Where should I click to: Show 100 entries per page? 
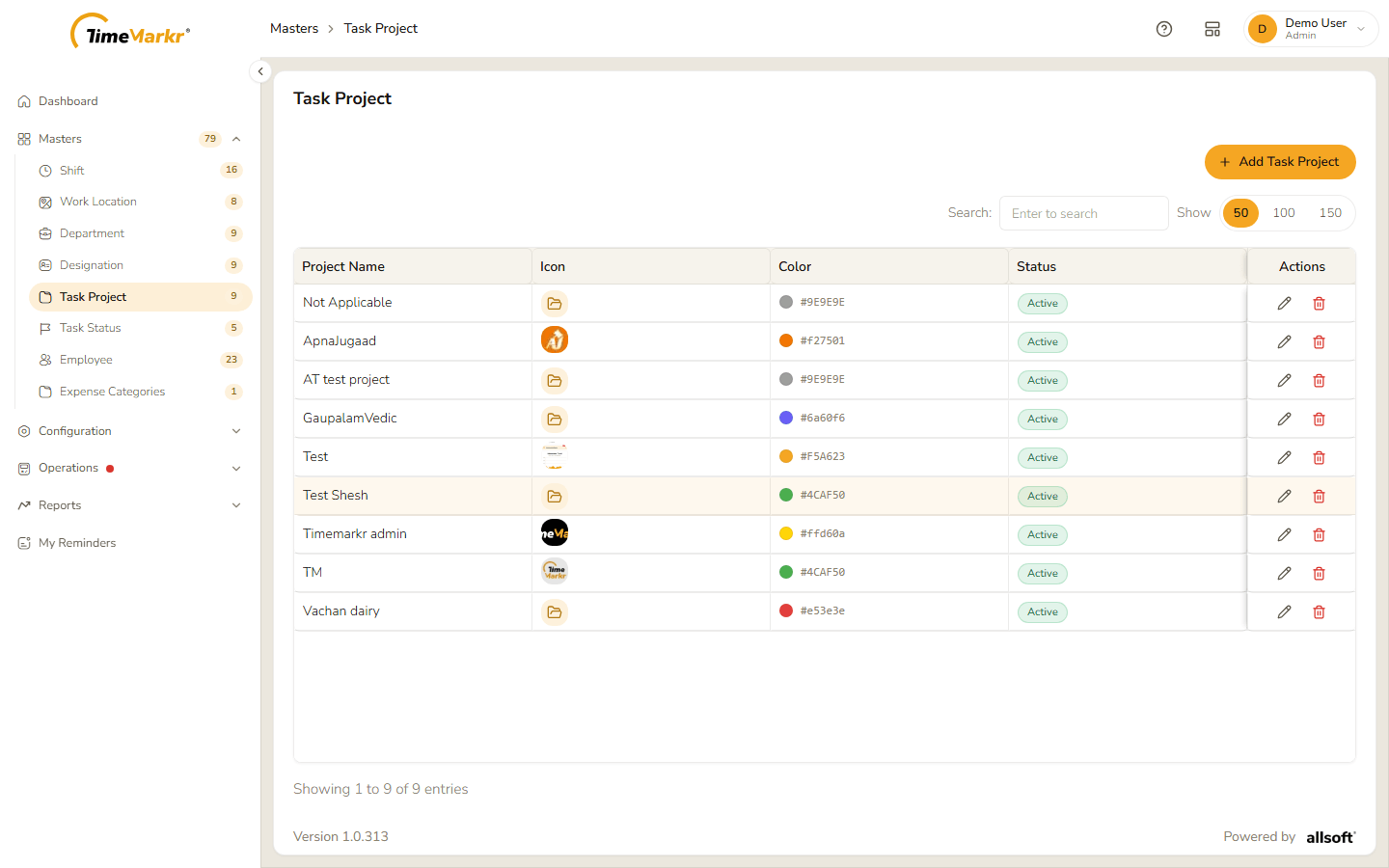(x=1284, y=213)
